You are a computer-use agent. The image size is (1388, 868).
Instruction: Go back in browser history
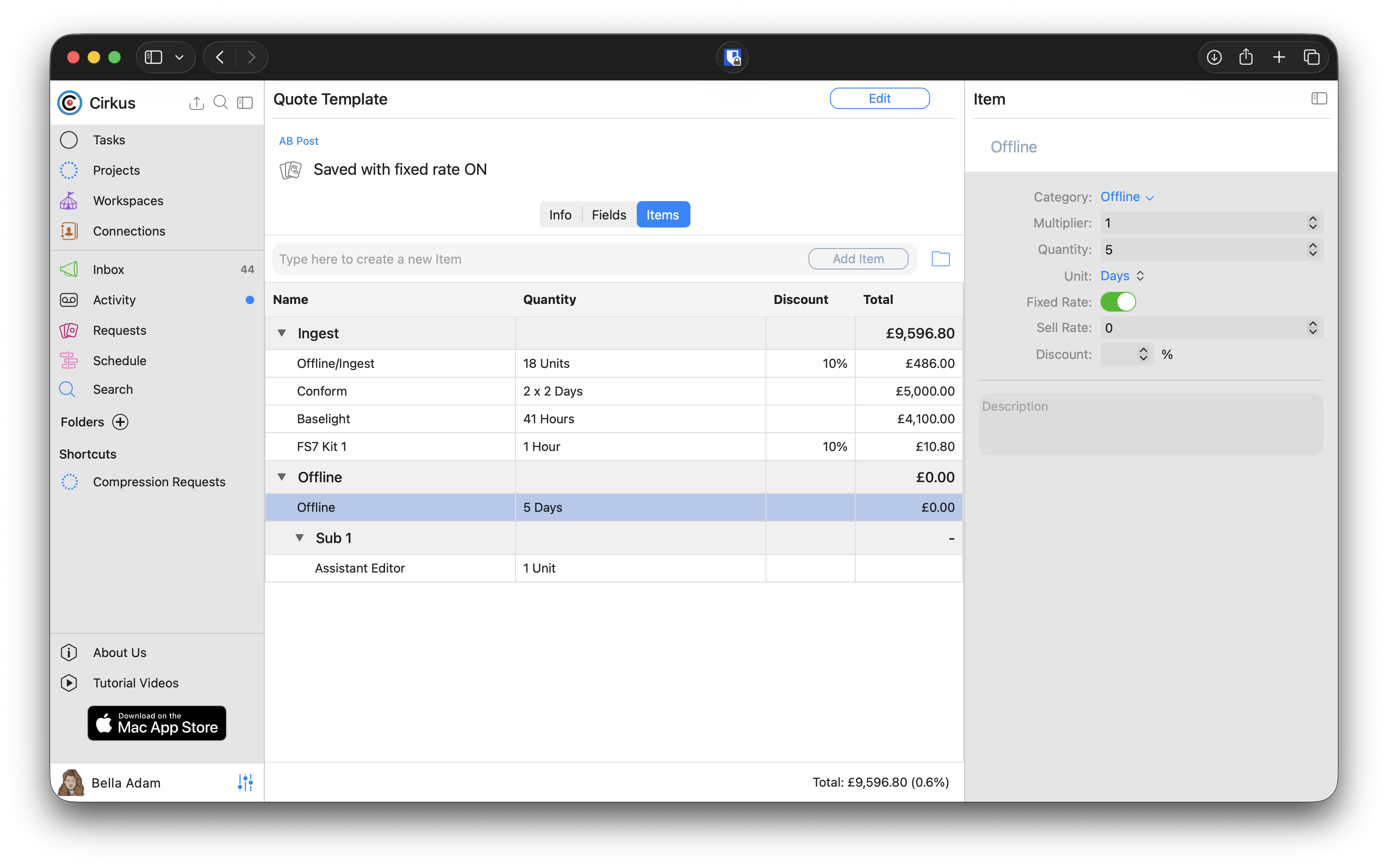(220, 57)
